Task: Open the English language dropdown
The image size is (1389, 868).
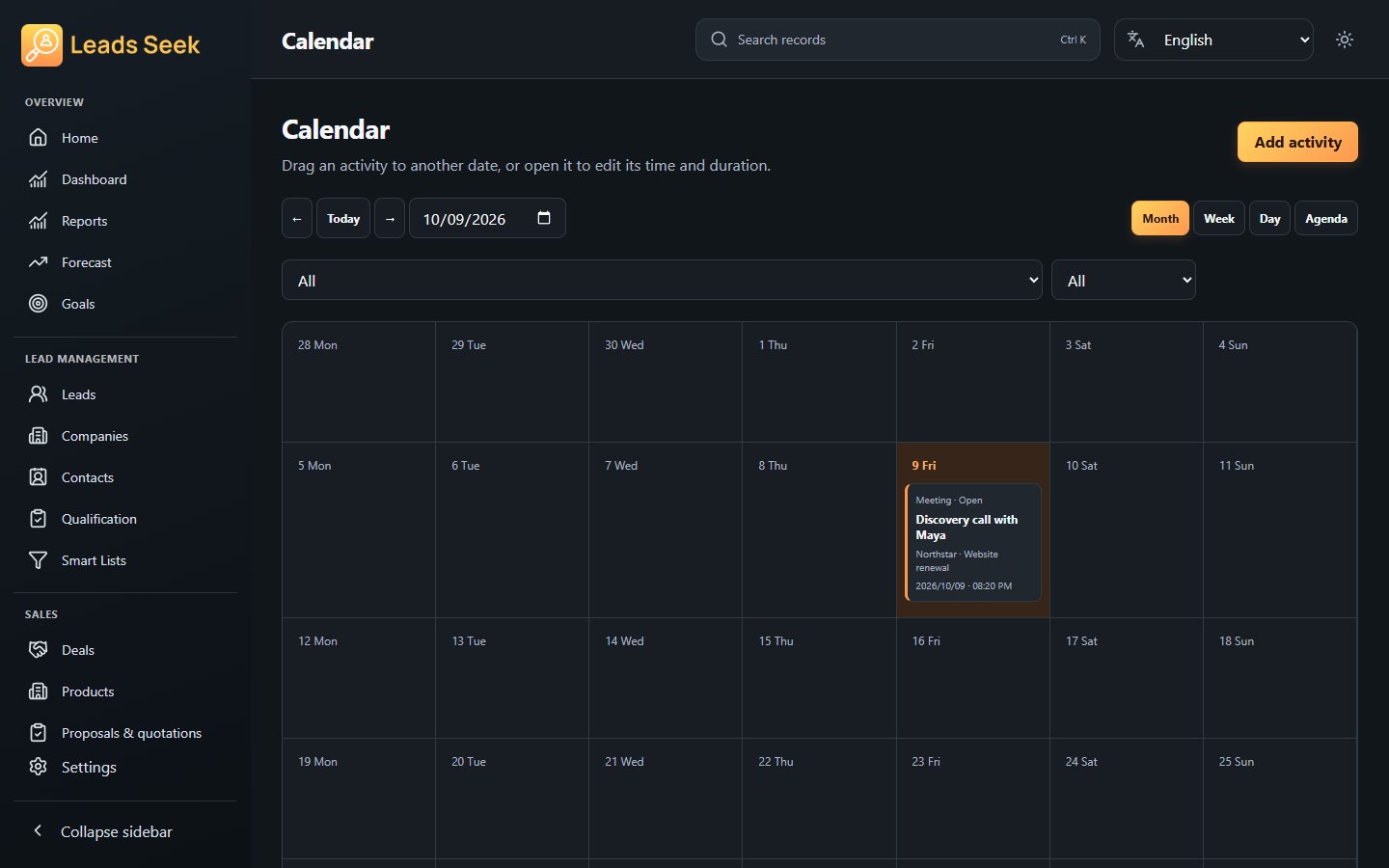Action: click(1213, 40)
